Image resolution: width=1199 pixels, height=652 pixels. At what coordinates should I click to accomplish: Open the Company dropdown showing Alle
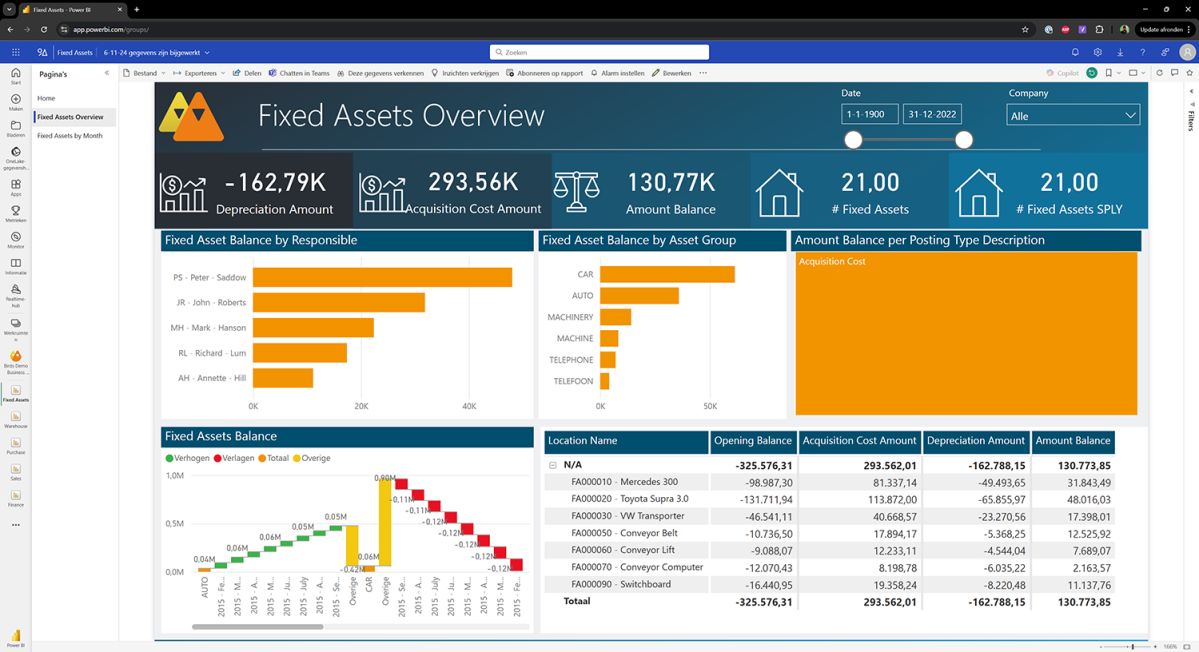point(1073,116)
